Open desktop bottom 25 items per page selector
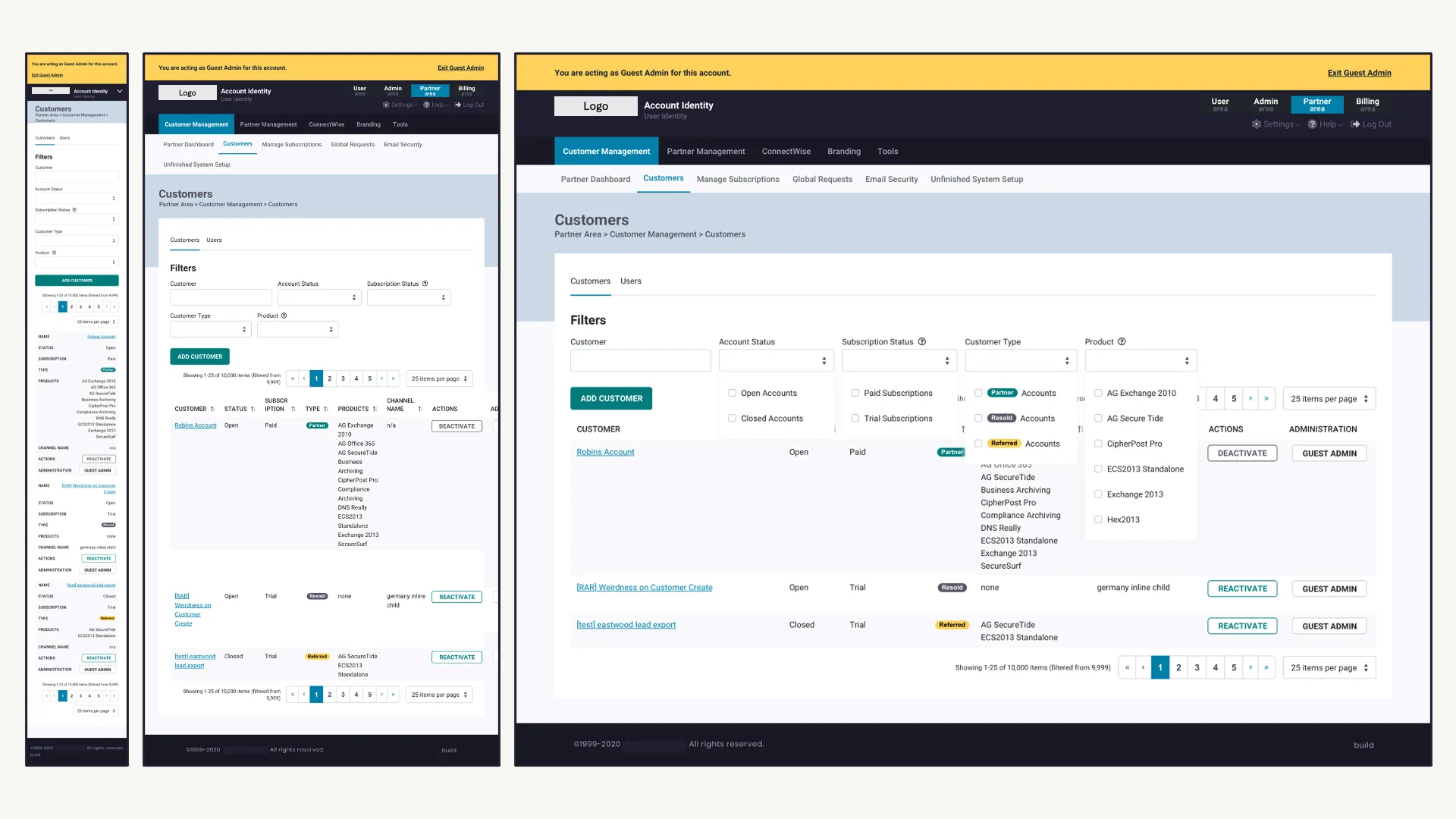Image resolution: width=1456 pixels, height=819 pixels. pyautogui.click(x=1329, y=668)
